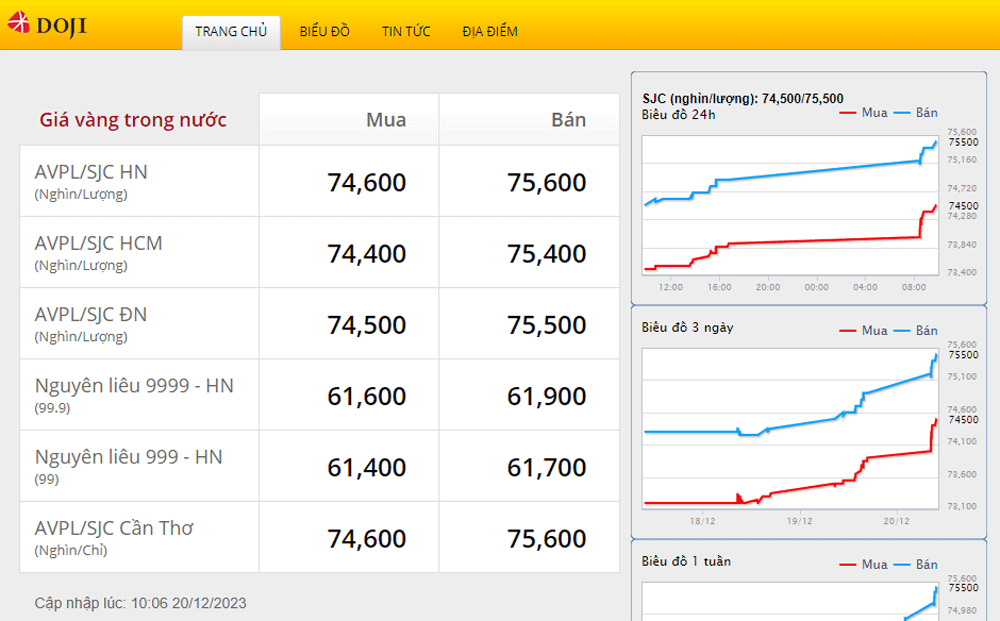
Task: Toggle the Bán legend in the 3 ngày chart
Action: (x=916, y=331)
